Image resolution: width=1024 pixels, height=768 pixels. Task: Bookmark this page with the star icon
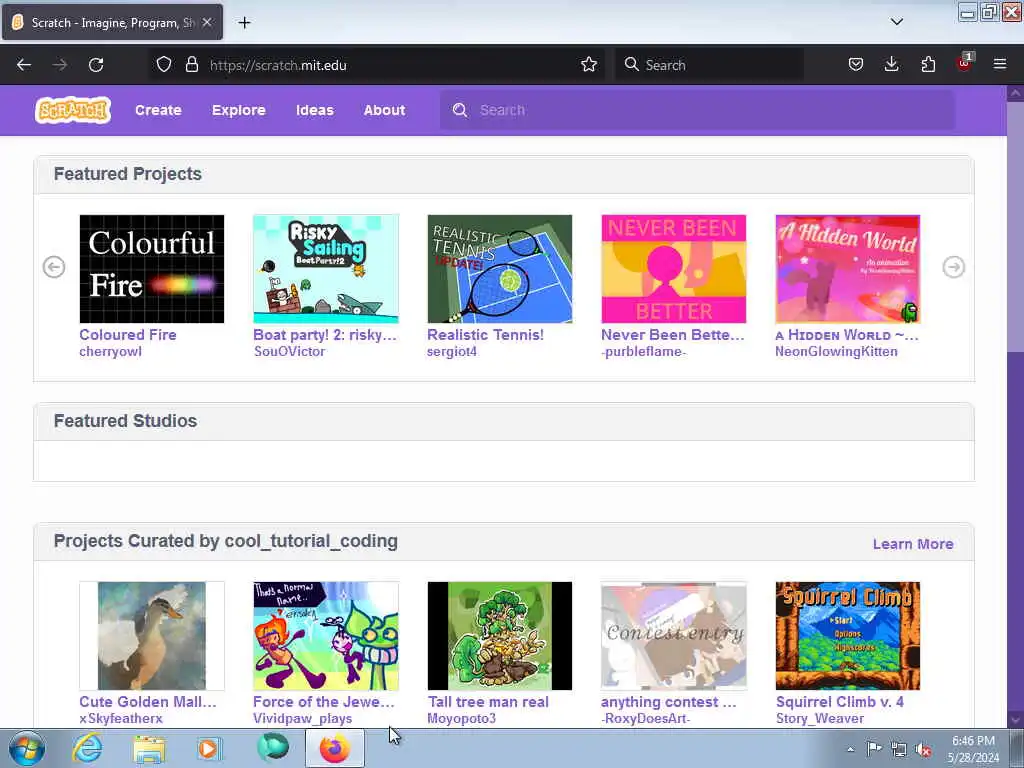click(588, 65)
